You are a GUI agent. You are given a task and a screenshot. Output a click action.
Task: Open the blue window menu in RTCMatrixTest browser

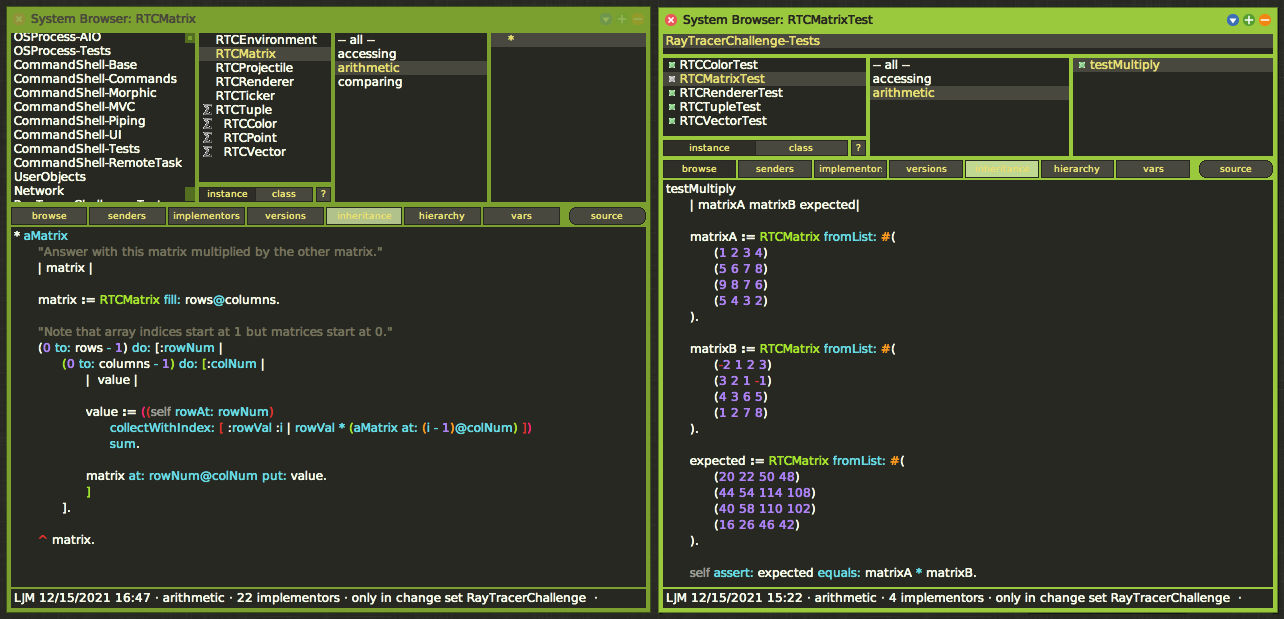tap(1233, 20)
